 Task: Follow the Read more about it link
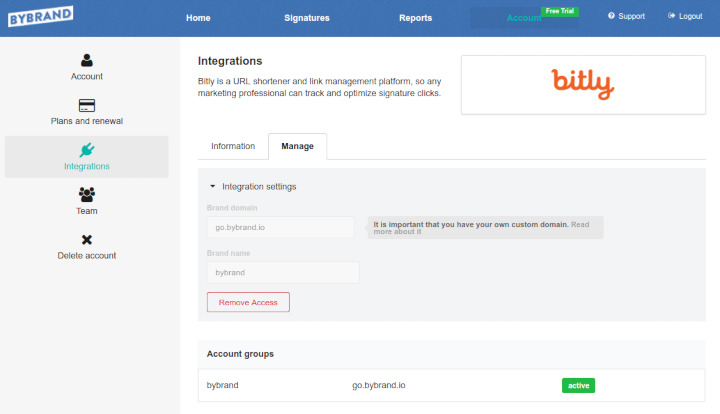481,228
